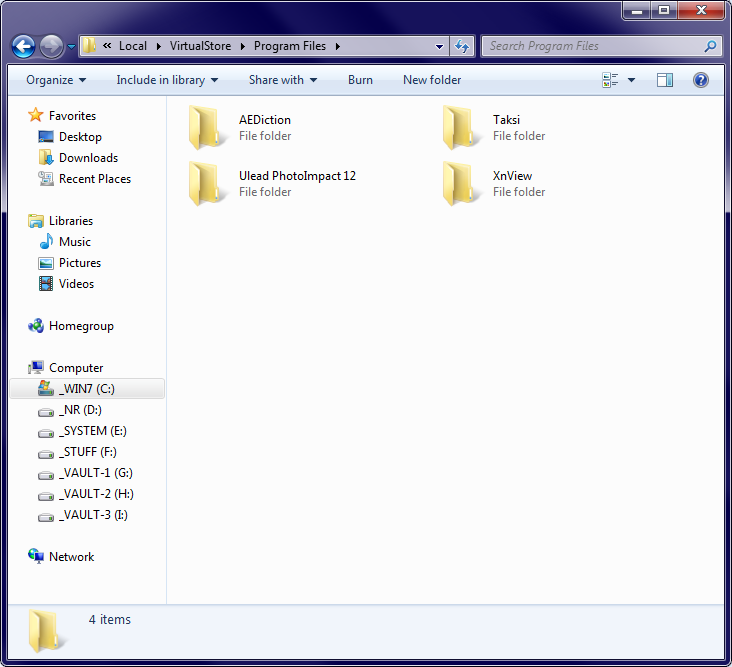732x667 pixels.
Task: Go back with the Back arrow button
Action: click(x=23, y=46)
